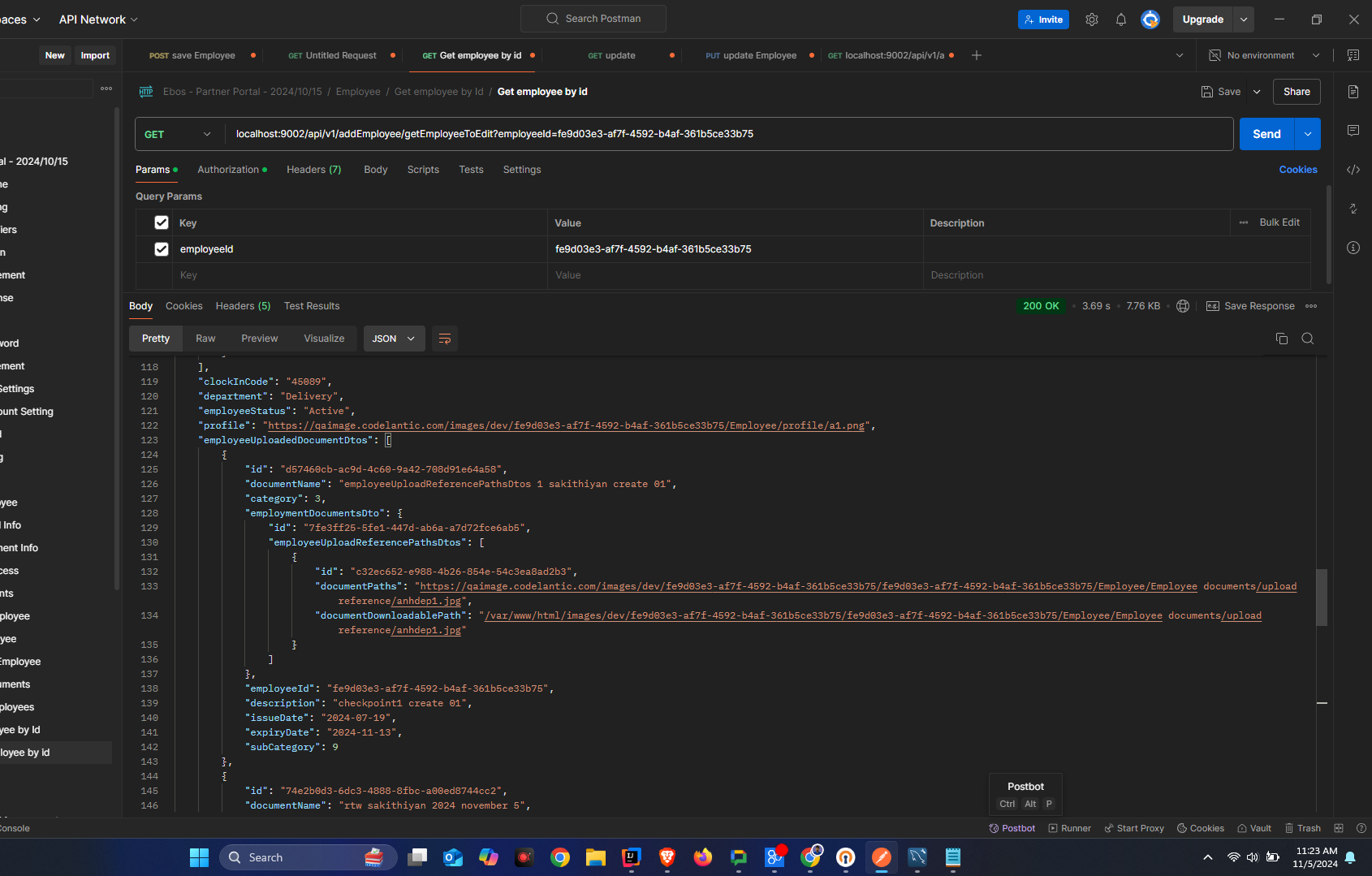Open JSON response format dropdown
1372x876 pixels.
pos(395,339)
